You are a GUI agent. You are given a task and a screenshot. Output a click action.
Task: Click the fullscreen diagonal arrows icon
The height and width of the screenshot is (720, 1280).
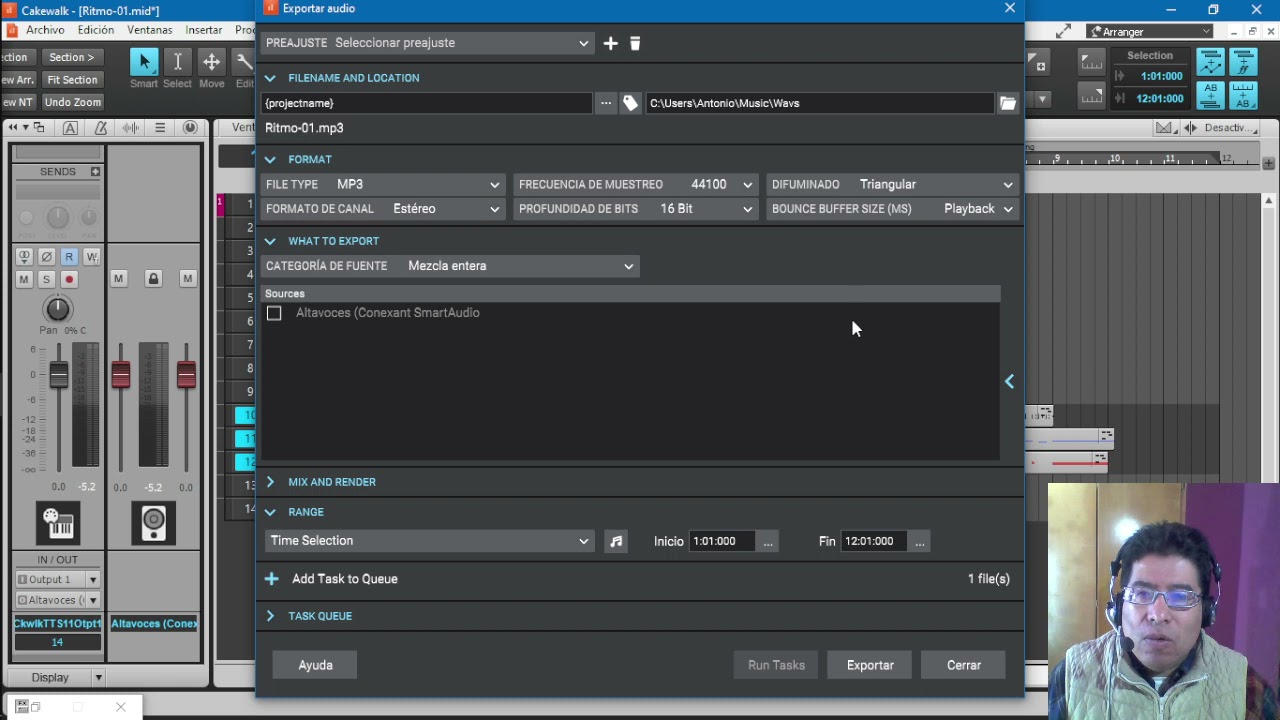(x=1064, y=32)
